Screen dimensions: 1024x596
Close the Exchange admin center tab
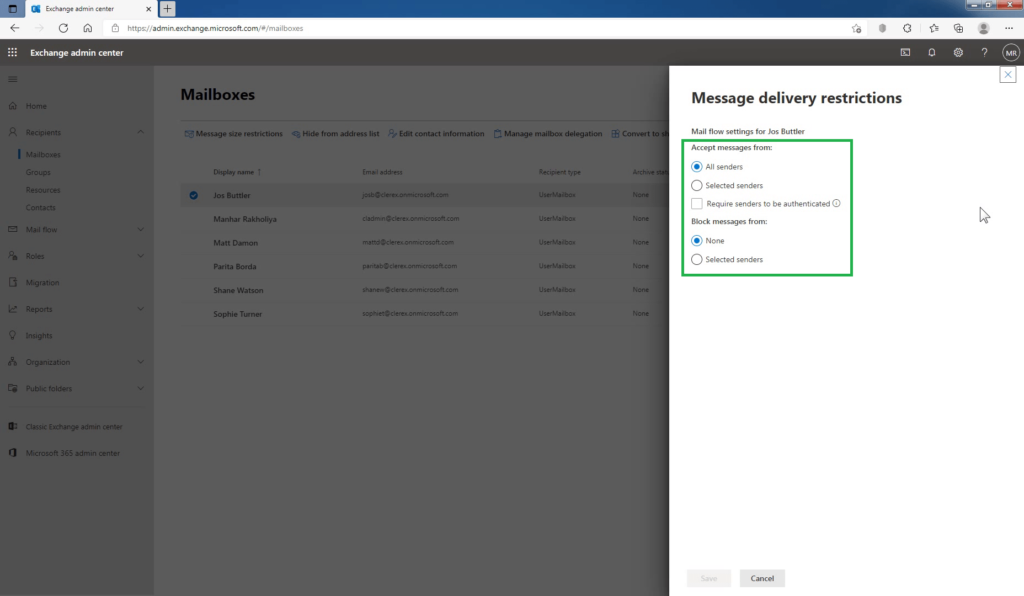[148, 9]
